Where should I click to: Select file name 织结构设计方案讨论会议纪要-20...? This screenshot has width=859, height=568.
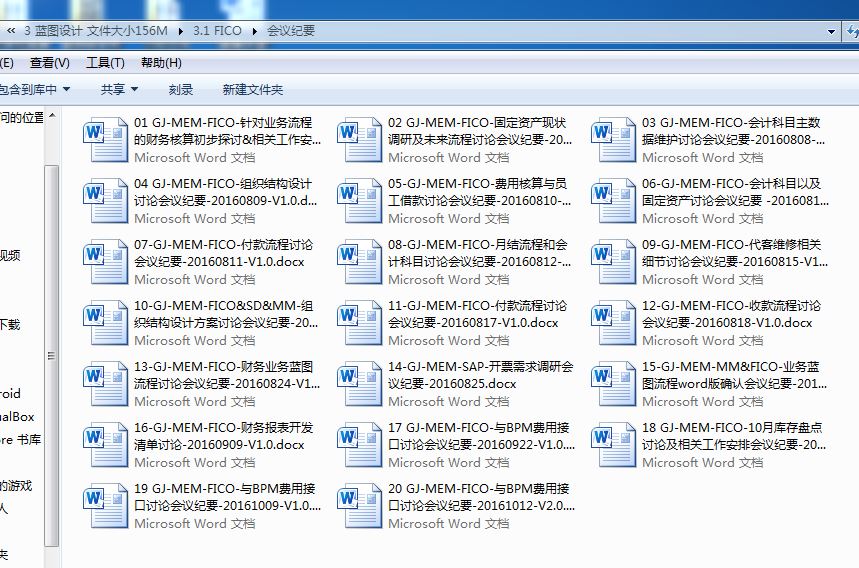[x=226, y=323]
